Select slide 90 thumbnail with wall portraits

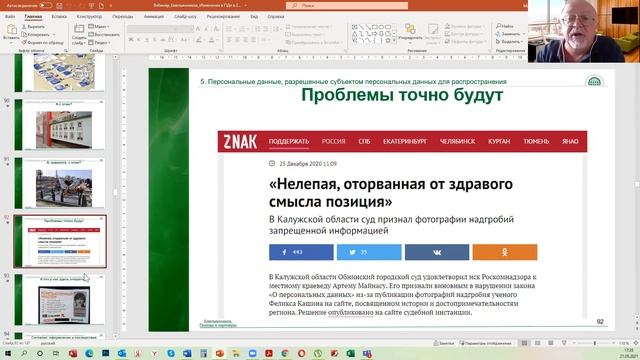click(60, 124)
